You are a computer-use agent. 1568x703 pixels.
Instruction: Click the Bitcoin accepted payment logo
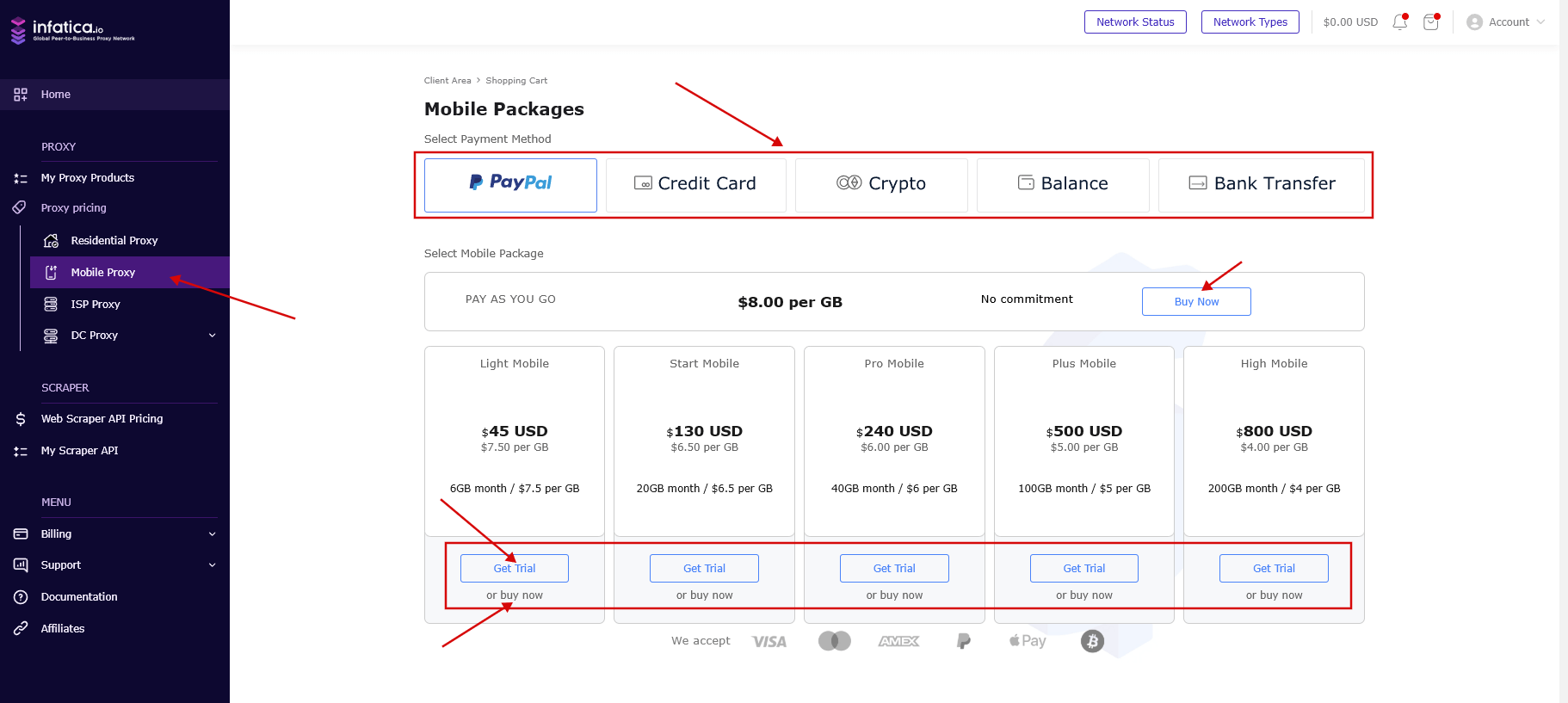point(1093,641)
